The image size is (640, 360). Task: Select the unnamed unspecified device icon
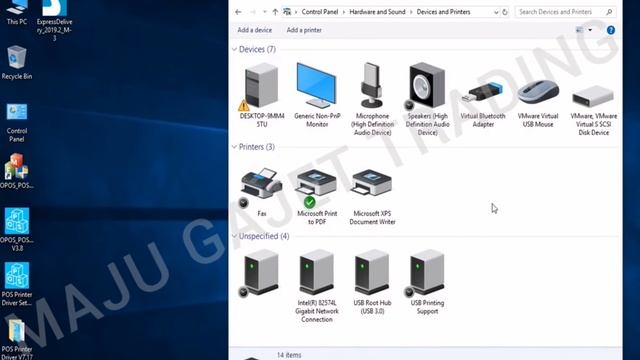point(261,273)
